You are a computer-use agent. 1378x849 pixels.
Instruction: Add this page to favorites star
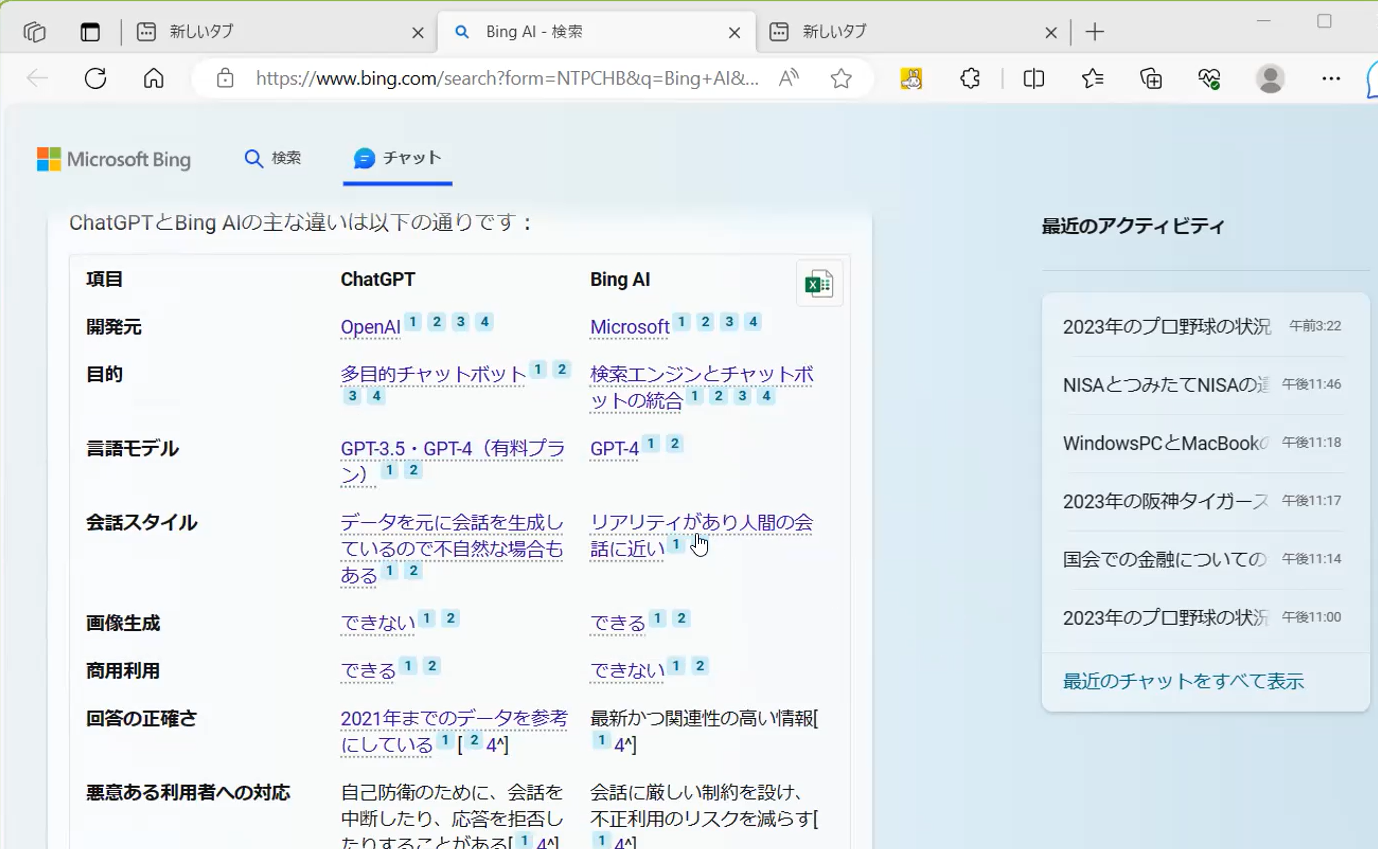(x=841, y=78)
